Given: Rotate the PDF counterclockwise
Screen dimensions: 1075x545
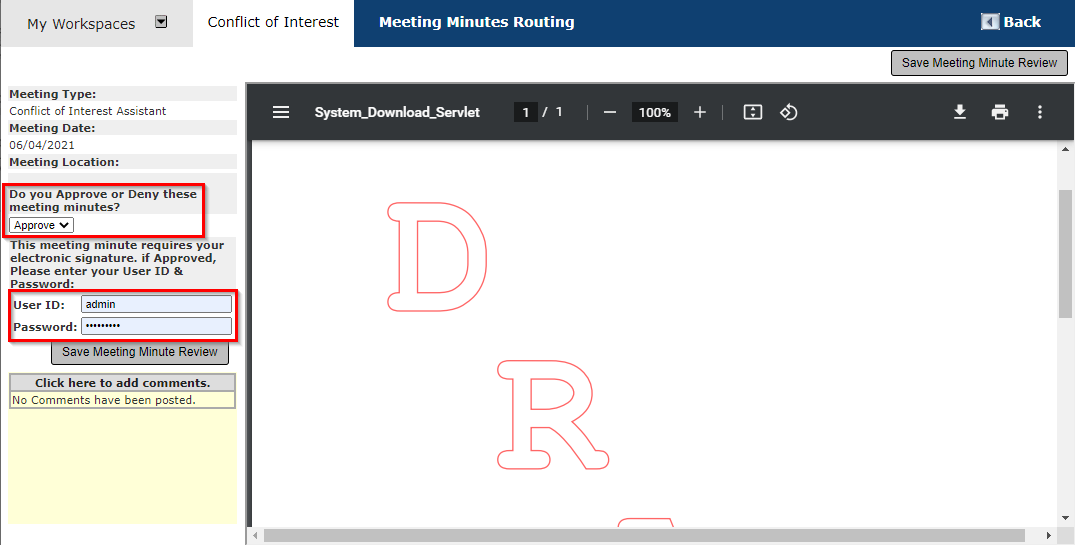Looking at the screenshot, I should (x=788, y=112).
